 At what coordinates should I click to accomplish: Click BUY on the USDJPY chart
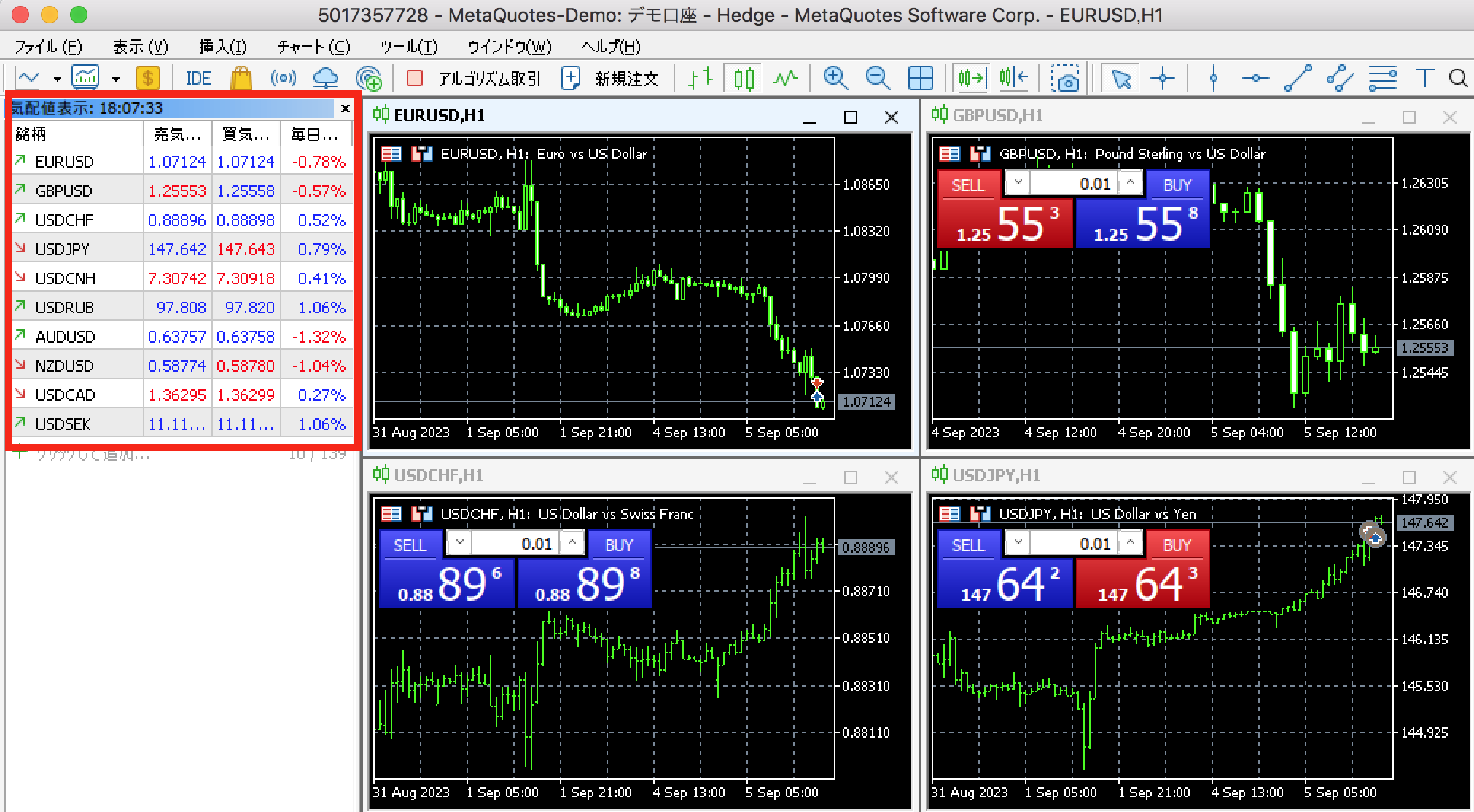(x=1177, y=545)
